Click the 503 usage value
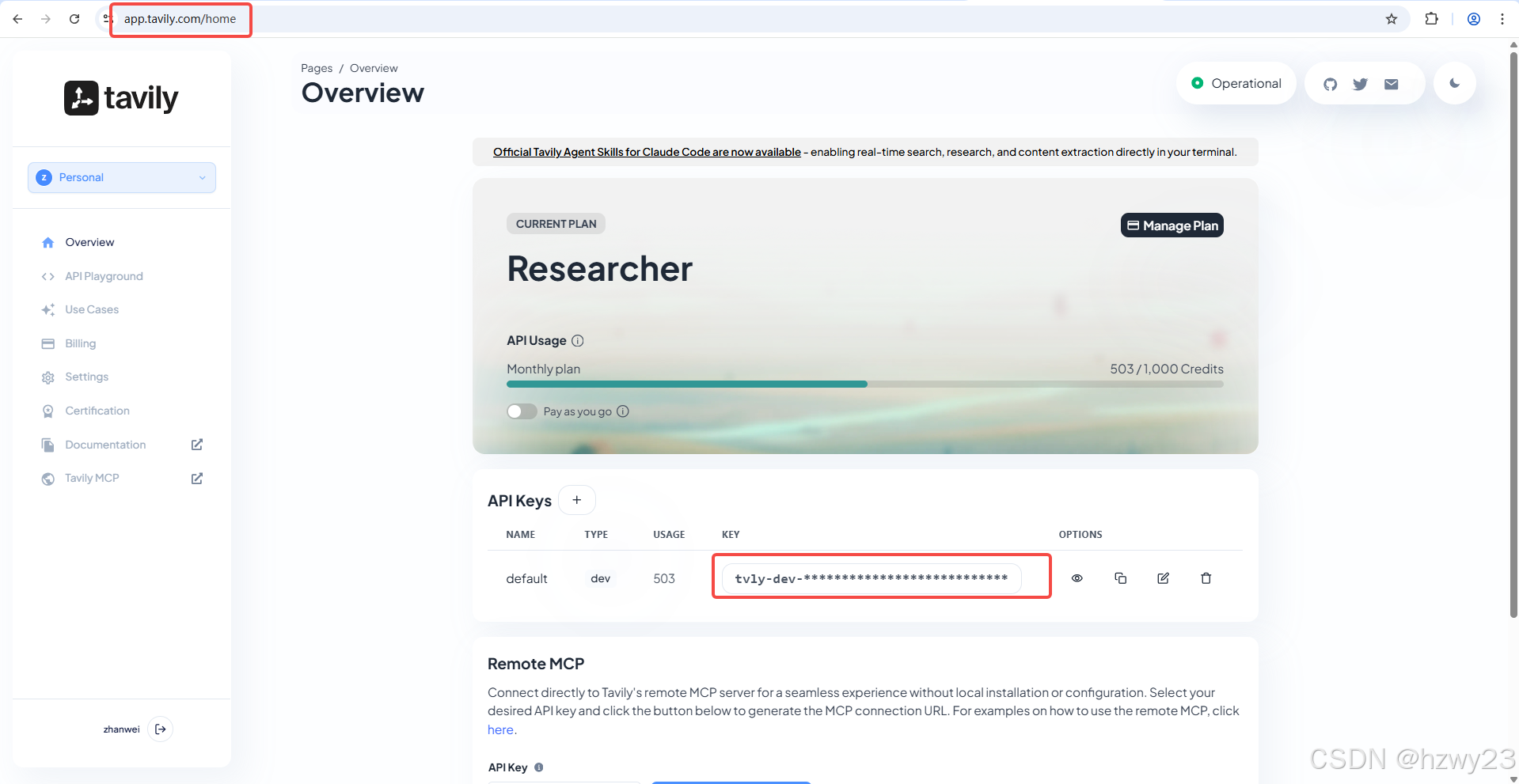This screenshot has height=784, width=1519. [664, 578]
